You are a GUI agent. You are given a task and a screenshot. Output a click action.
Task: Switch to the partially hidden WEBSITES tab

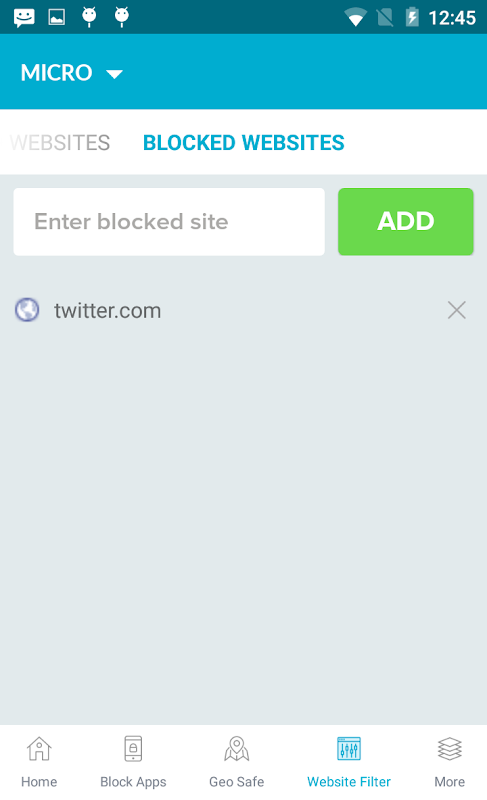coord(60,143)
